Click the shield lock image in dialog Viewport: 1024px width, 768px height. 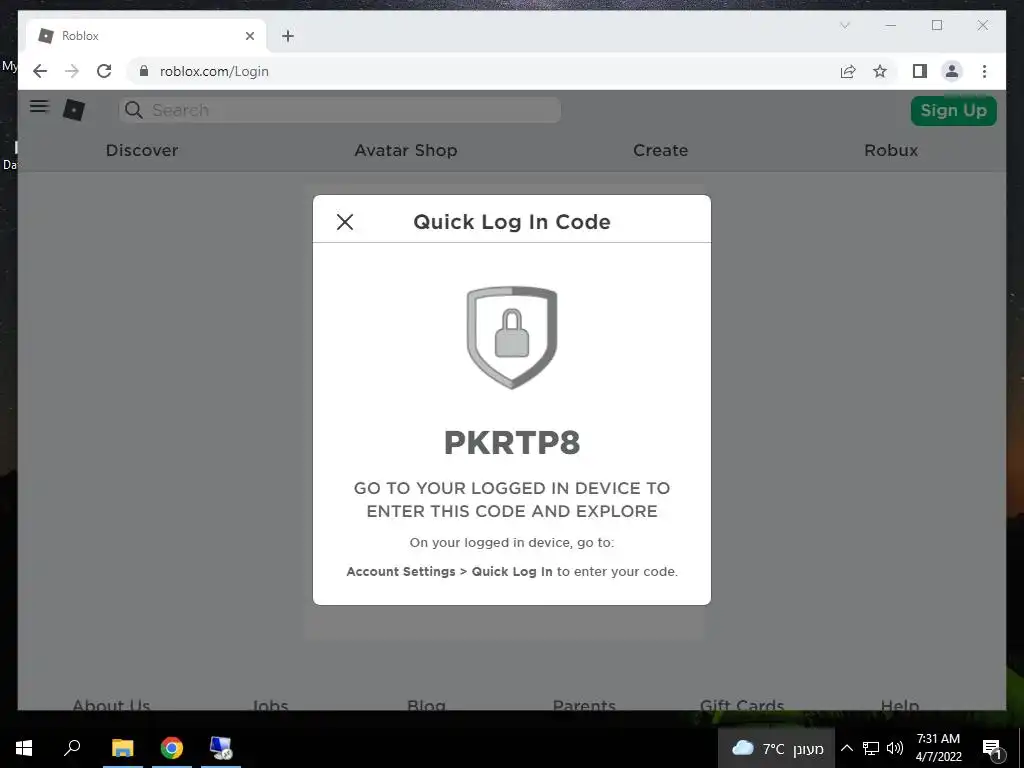(x=512, y=337)
